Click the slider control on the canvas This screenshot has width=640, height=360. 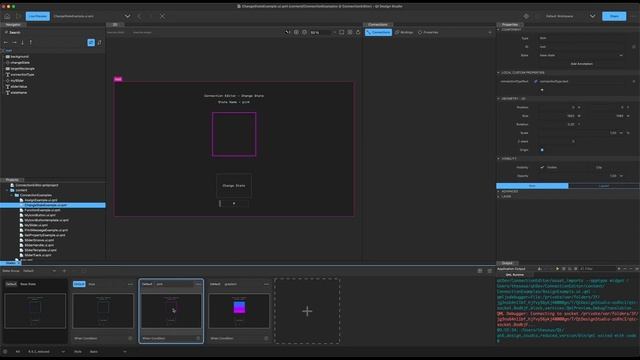click(234, 203)
